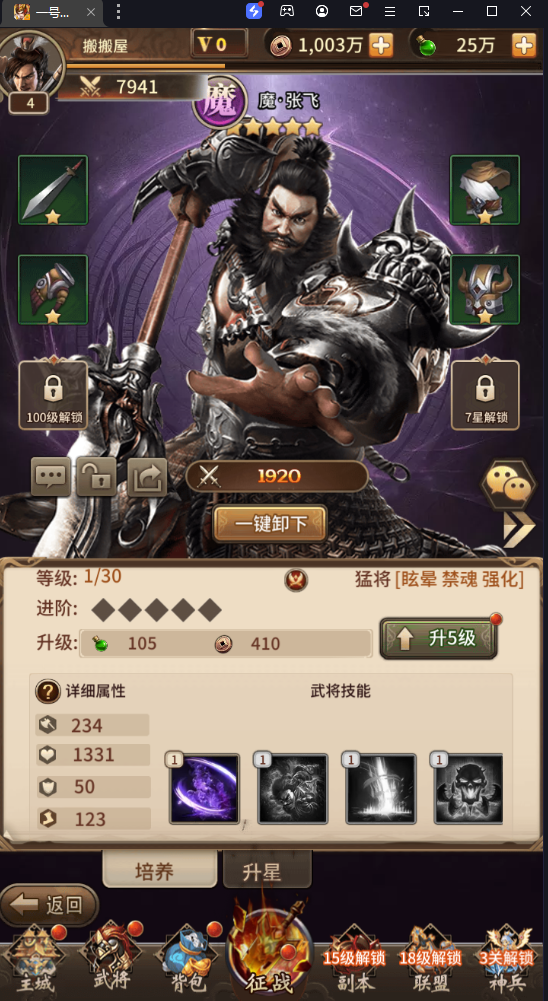Click the 一键卸下 button
This screenshot has height=1001, width=548.
pos(270,524)
